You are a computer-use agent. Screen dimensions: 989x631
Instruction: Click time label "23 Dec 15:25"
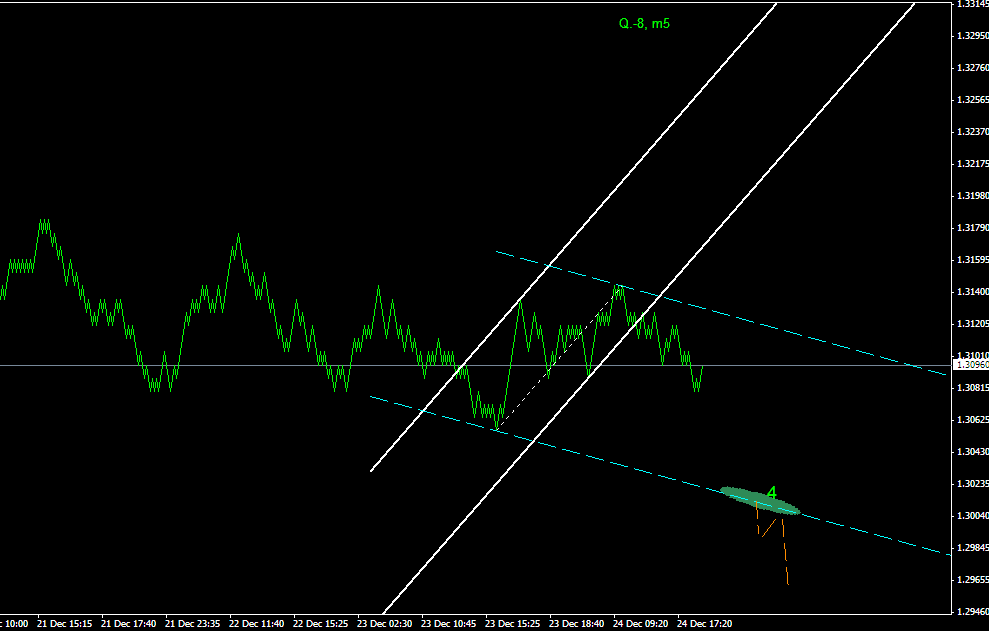tap(512, 623)
